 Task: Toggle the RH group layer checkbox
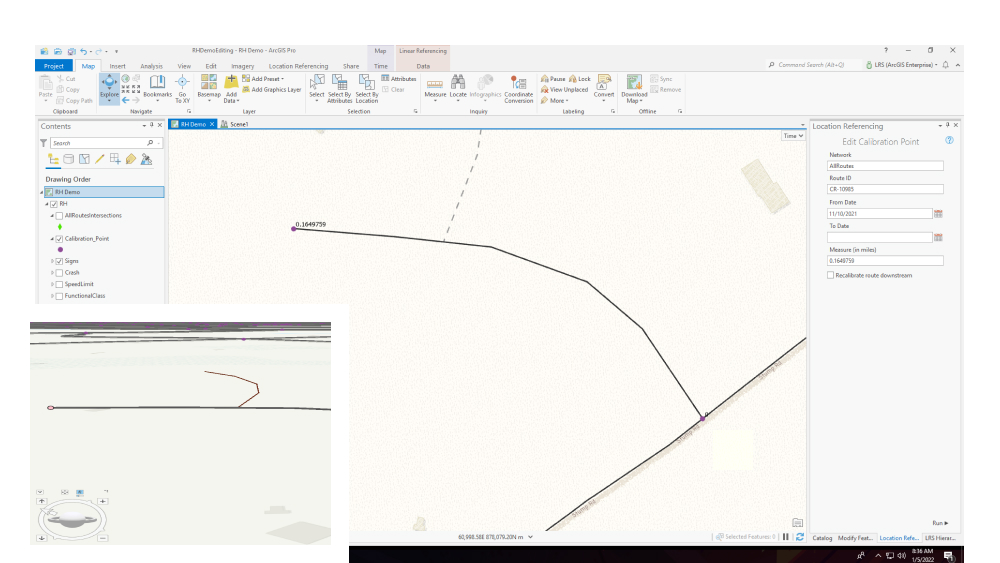[x=54, y=204]
